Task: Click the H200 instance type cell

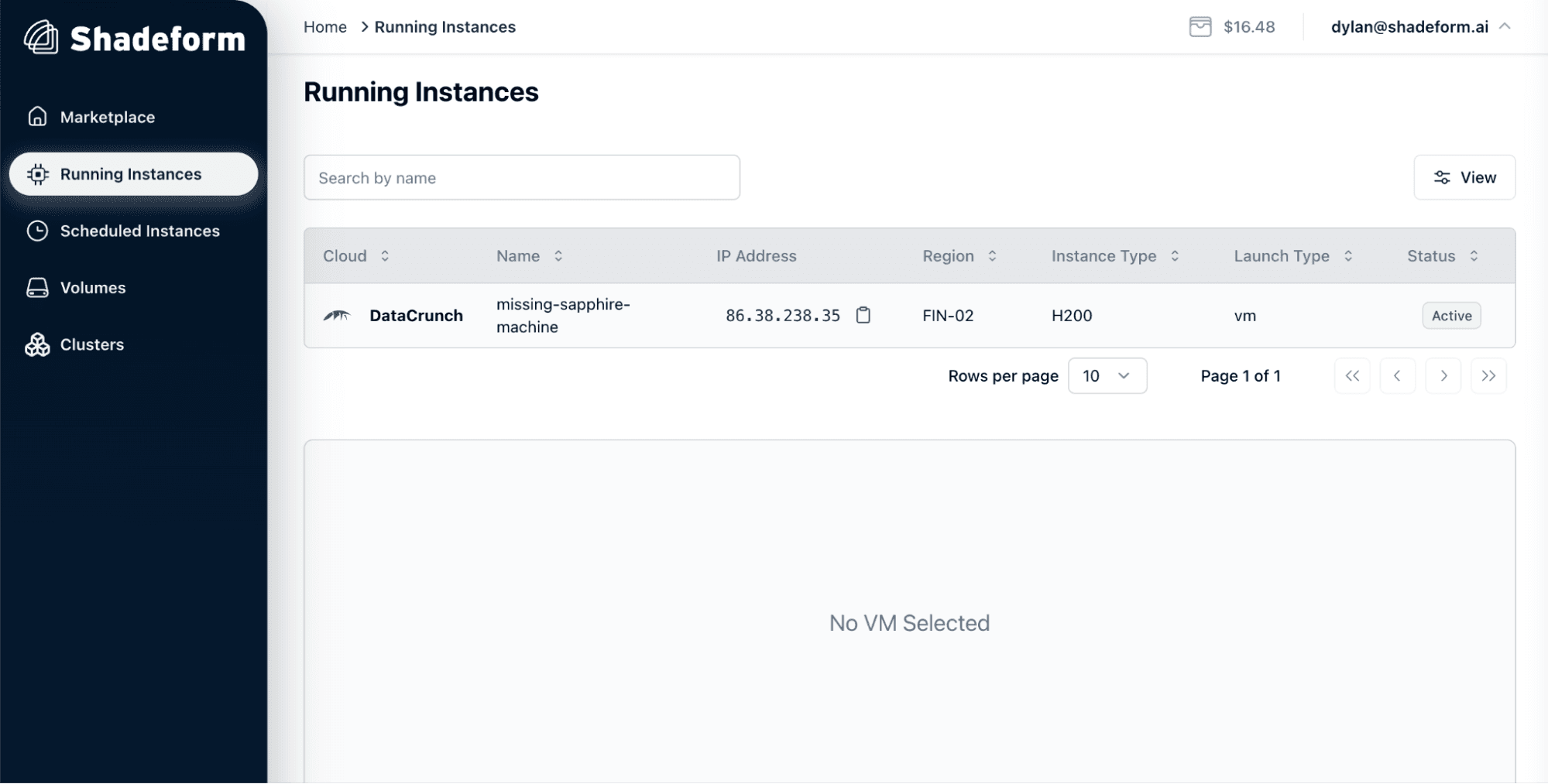Action: click(1072, 315)
